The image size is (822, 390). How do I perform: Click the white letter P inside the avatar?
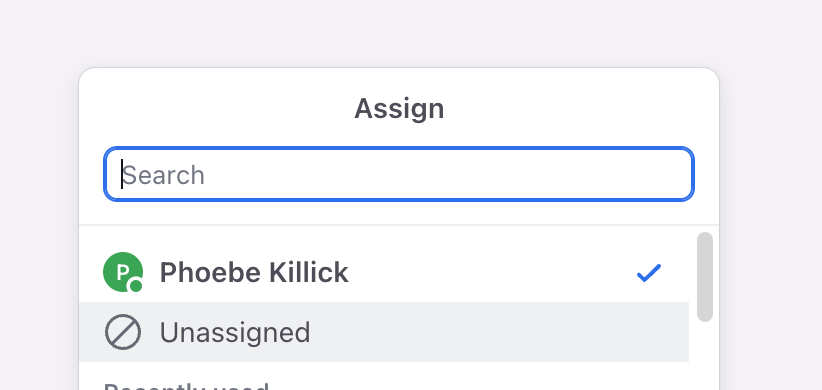[x=122, y=272]
